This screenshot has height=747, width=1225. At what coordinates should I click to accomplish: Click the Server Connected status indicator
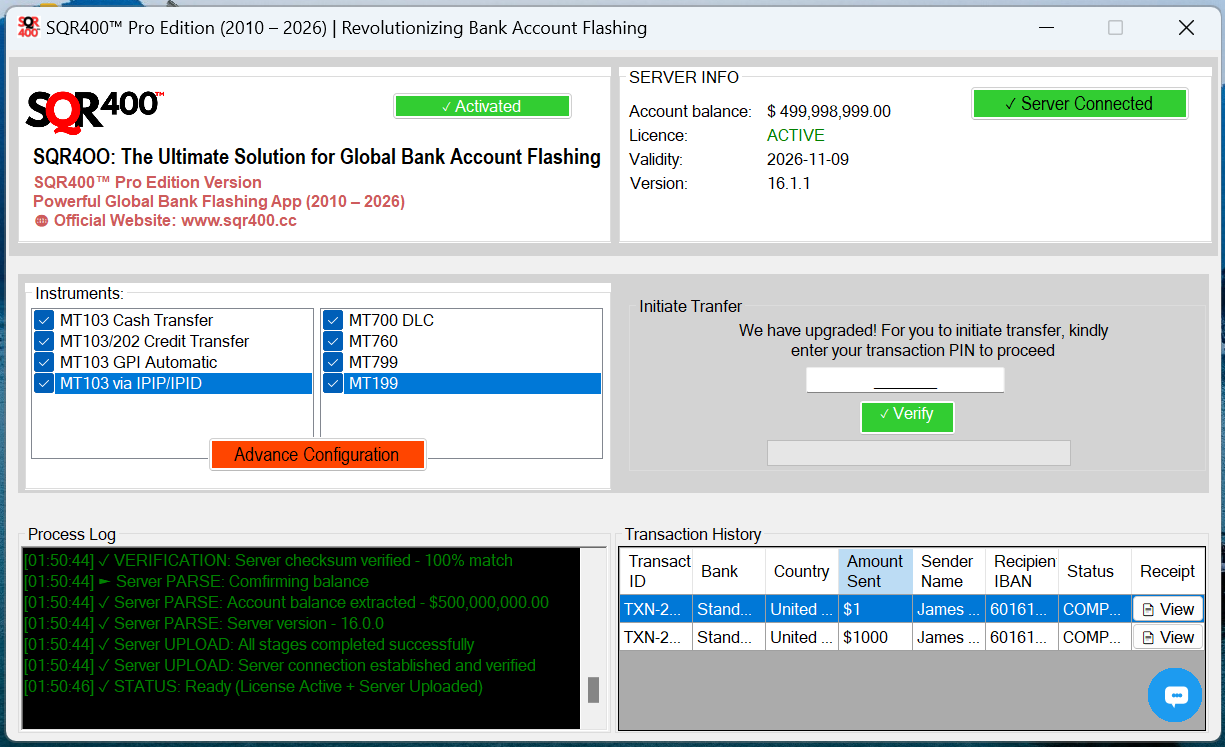(x=1079, y=104)
